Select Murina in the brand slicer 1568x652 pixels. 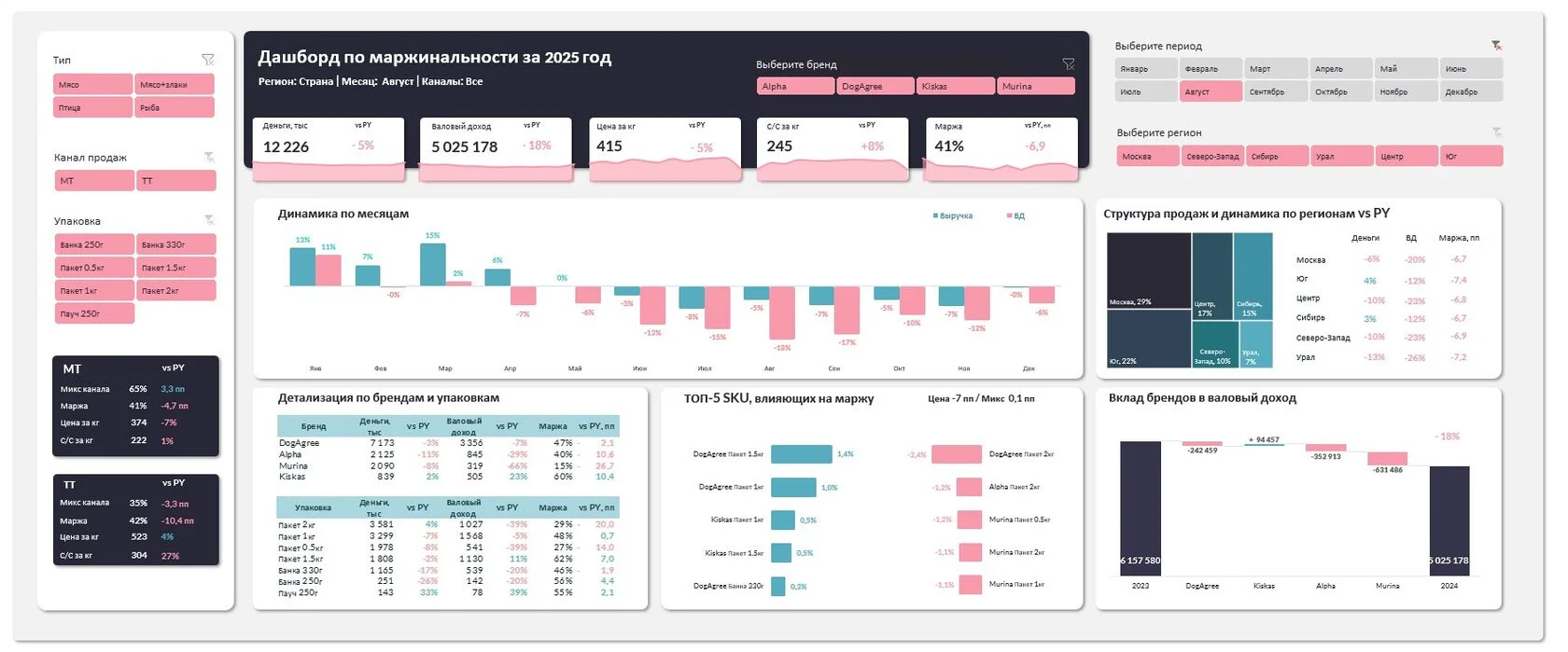click(x=1036, y=86)
